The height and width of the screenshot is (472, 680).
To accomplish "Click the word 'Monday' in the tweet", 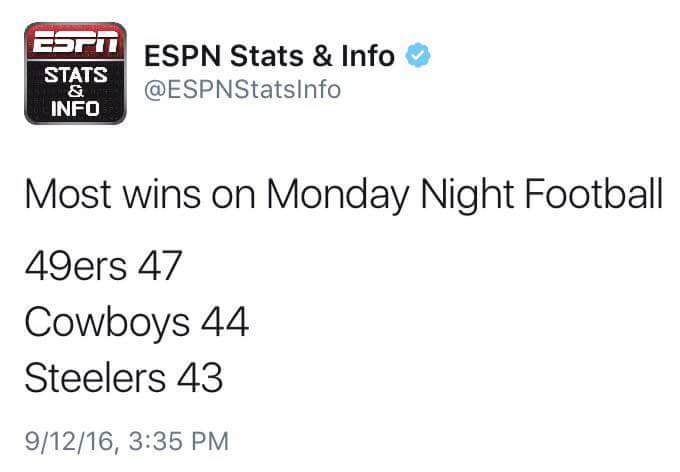I will point(338,195).
